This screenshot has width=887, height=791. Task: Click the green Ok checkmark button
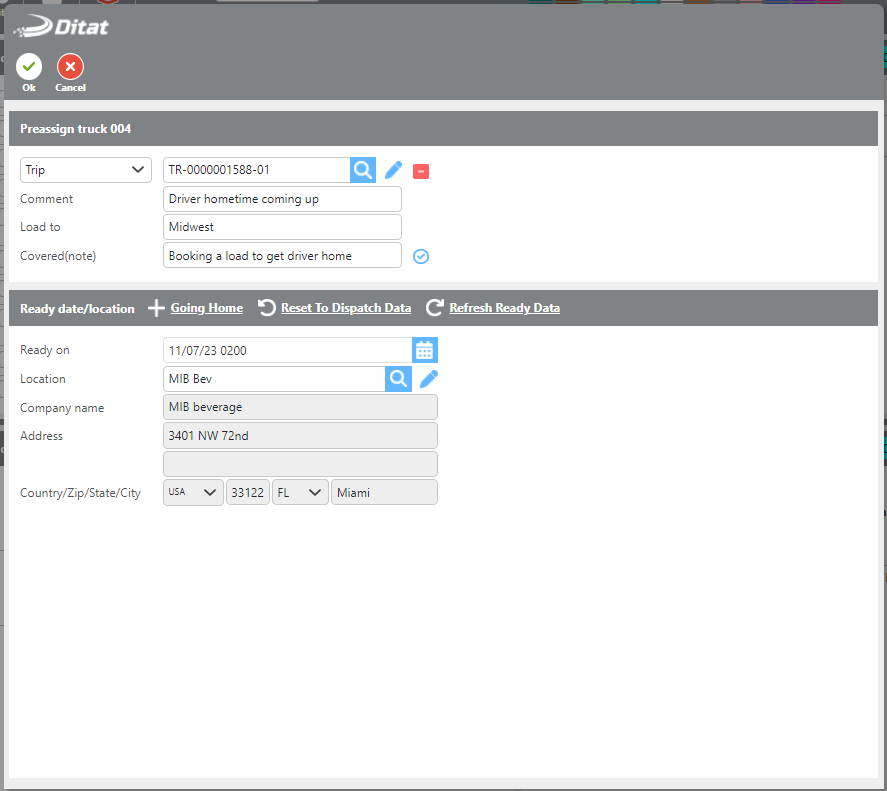coord(29,67)
